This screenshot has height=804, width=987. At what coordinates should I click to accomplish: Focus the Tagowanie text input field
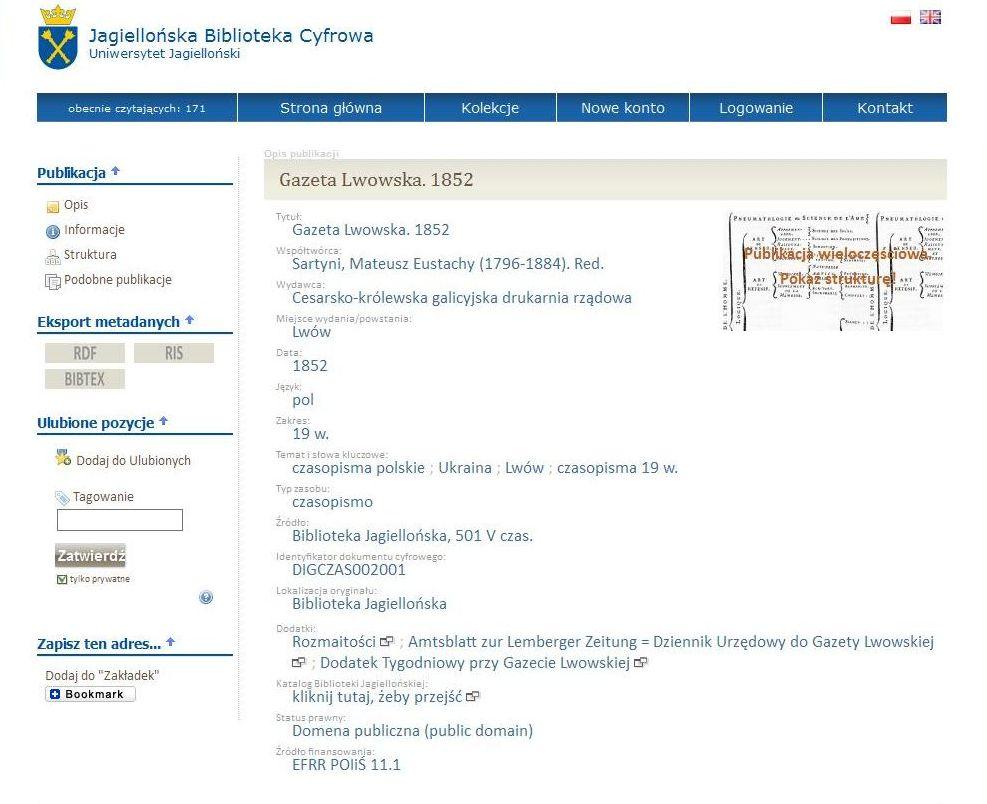120,520
